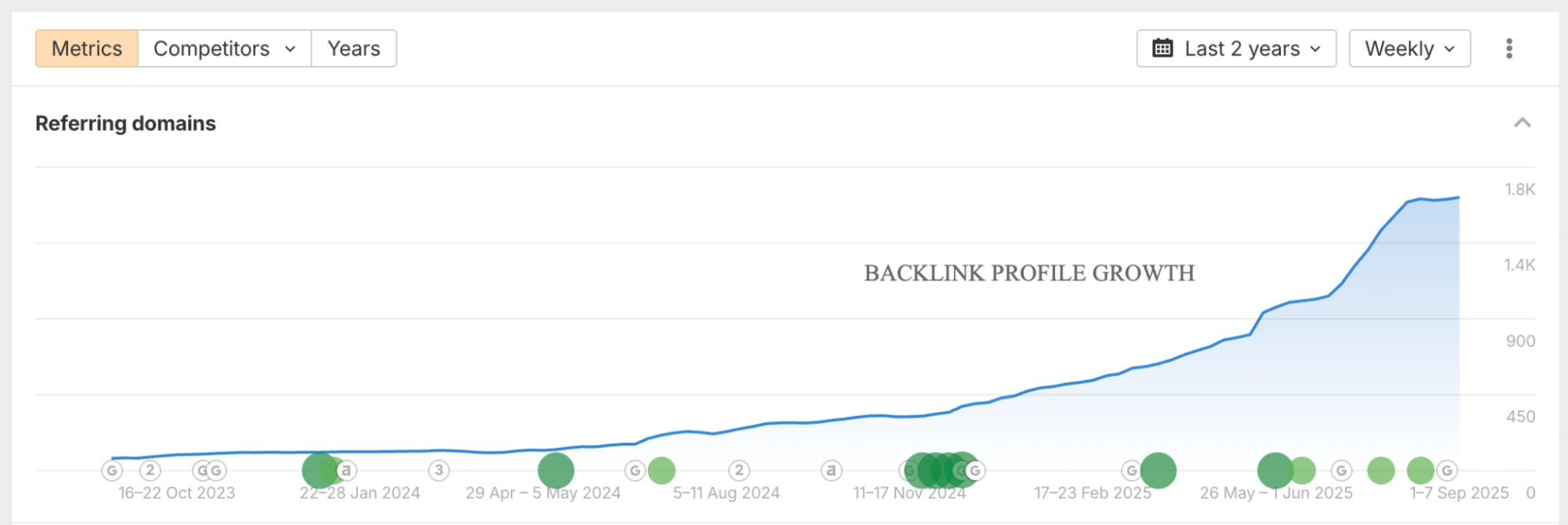Click the 'a' marker left of Nov 2024
The height and width of the screenshot is (525, 1568).
[x=831, y=471]
